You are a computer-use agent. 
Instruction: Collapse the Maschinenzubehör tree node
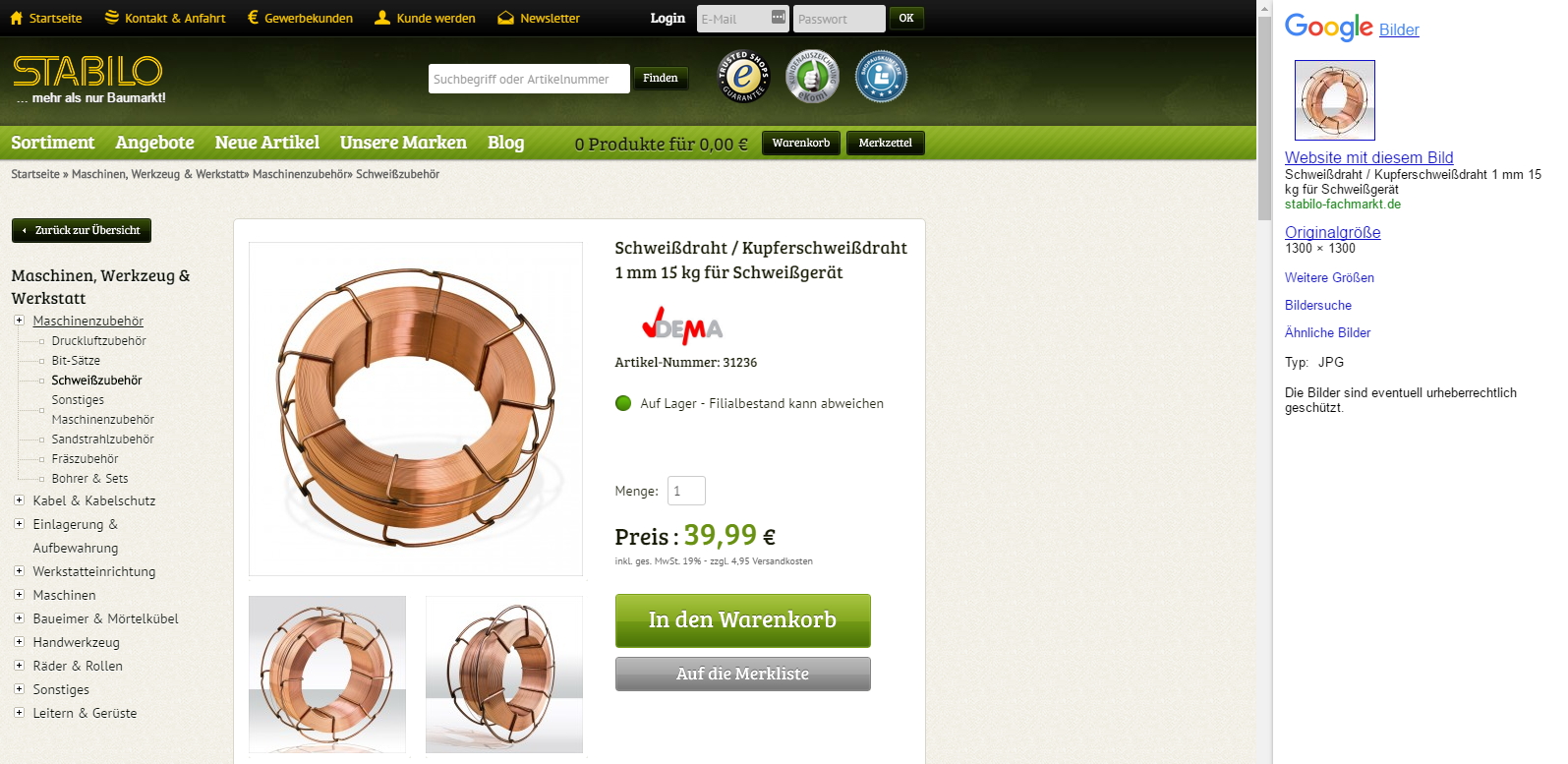point(19,321)
